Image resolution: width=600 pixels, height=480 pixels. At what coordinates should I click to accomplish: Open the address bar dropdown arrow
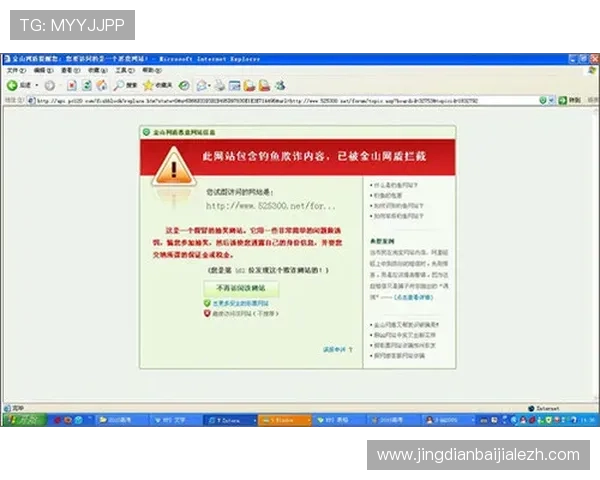[x=551, y=100]
